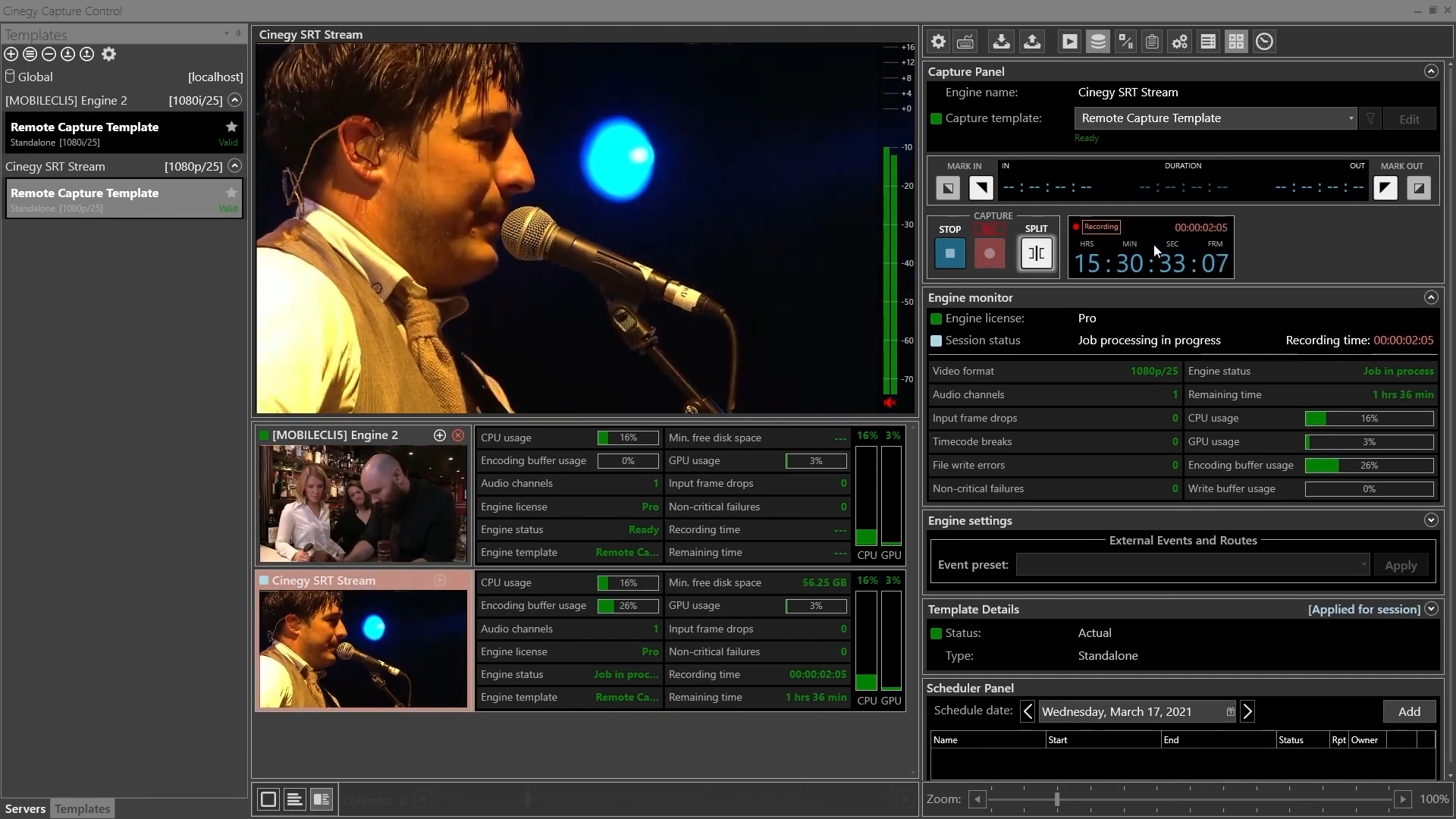1456x819 pixels.
Task: Split the current capture
Action: (x=1037, y=253)
